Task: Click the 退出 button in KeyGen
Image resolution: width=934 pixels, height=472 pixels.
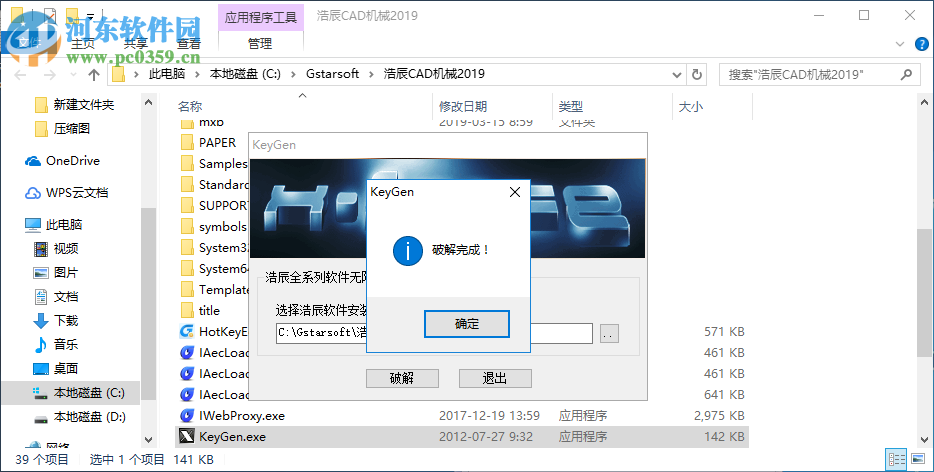Action: (x=495, y=378)
